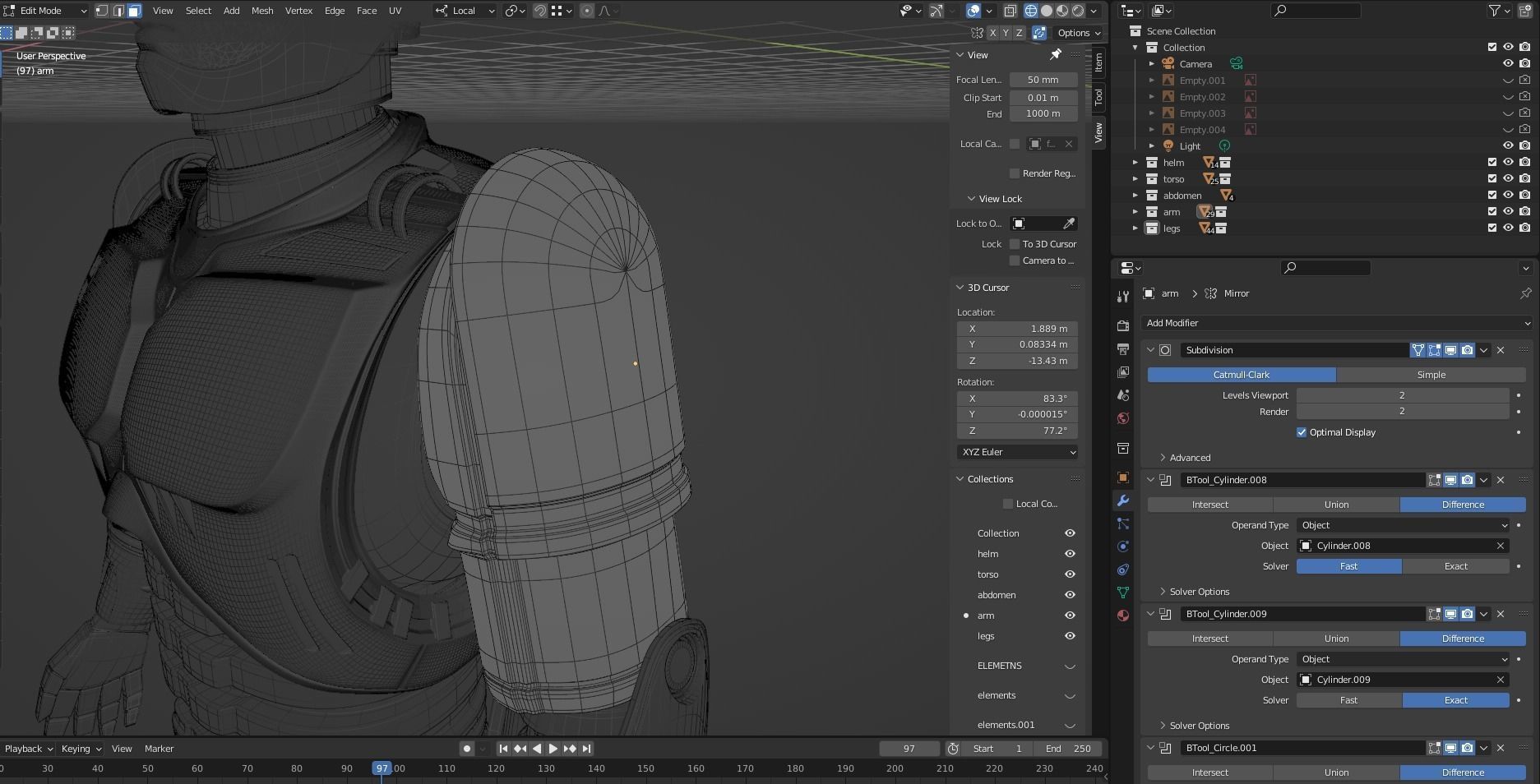This screenshot has width=1540, height=784.
Task: Open Local transform orientation dropdown
Action: [x=465, y=11]
